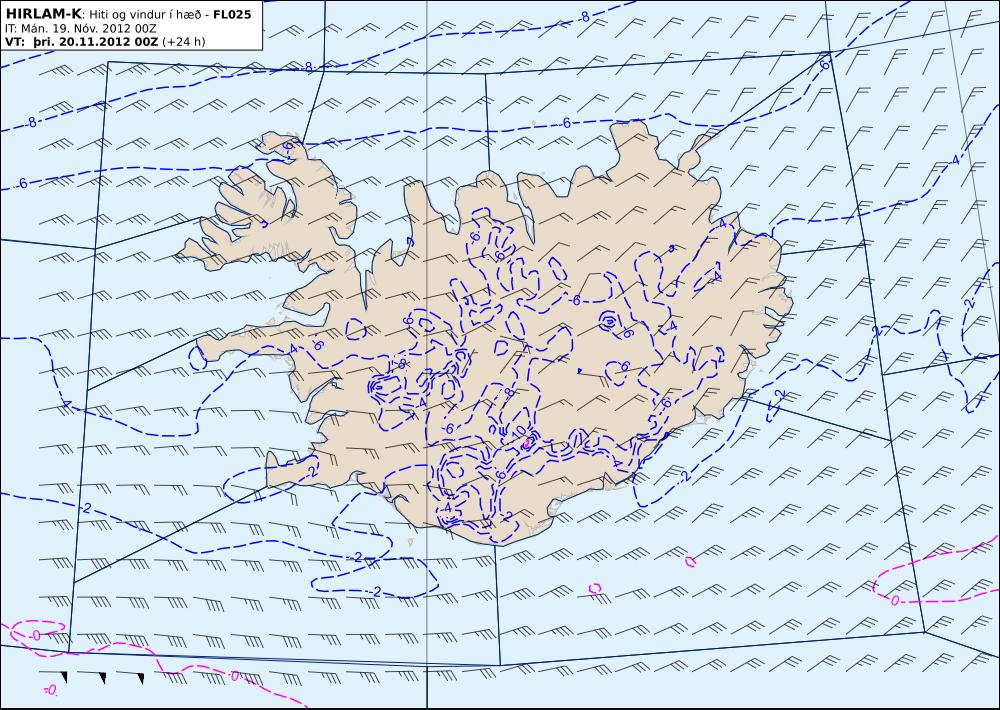The width and height of the screenshot is (1000, 710).
Task: Select the '(+24 h)' forecast offset text
Action: (x=184, y=42)
